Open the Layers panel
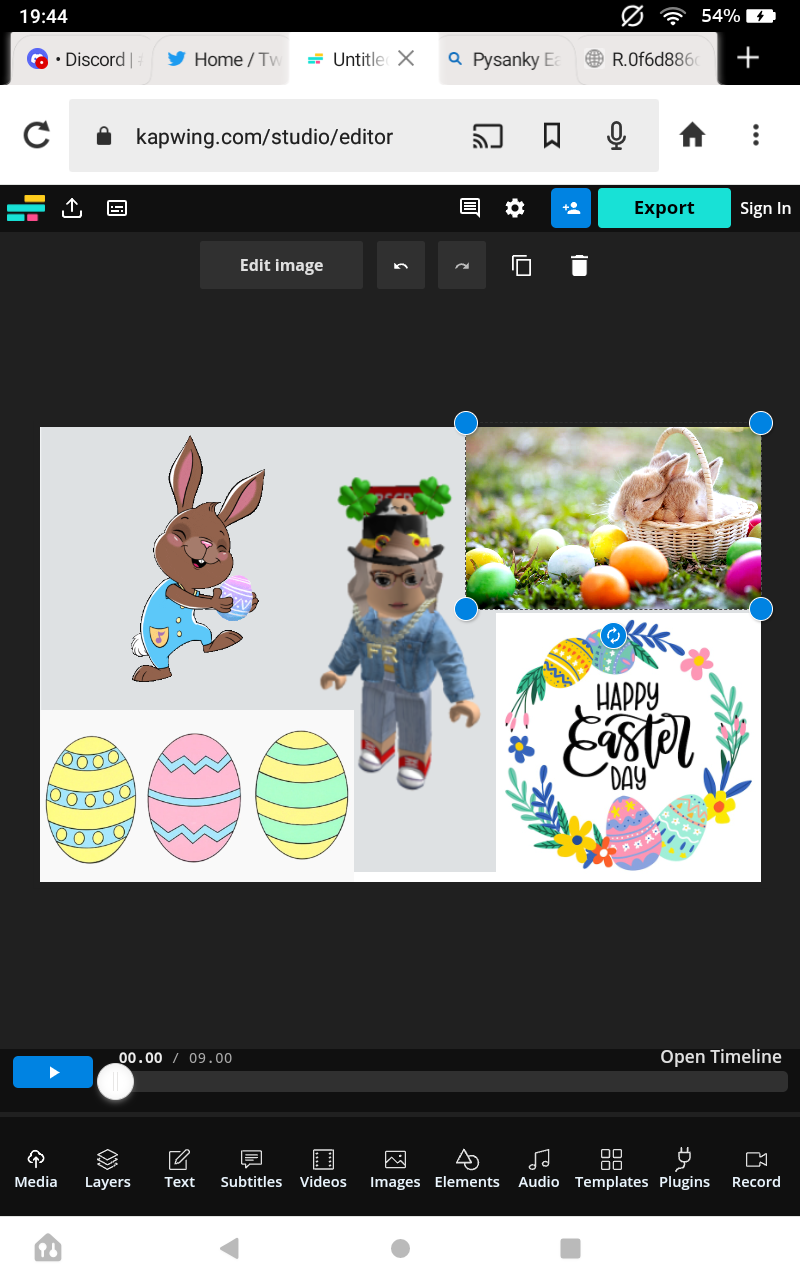 (107, 1169)
